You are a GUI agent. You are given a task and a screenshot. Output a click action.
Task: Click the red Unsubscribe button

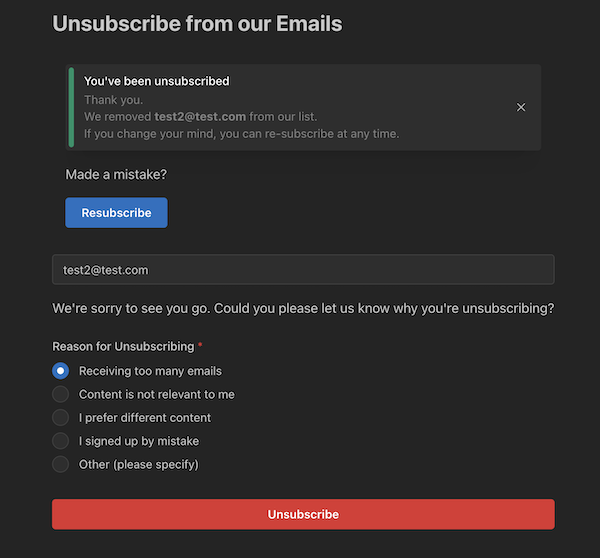coord(303,514)
